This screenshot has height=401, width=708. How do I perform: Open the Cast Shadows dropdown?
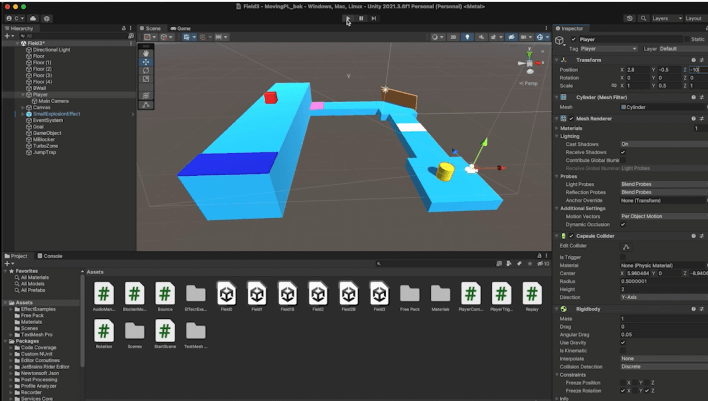point(662,144)
